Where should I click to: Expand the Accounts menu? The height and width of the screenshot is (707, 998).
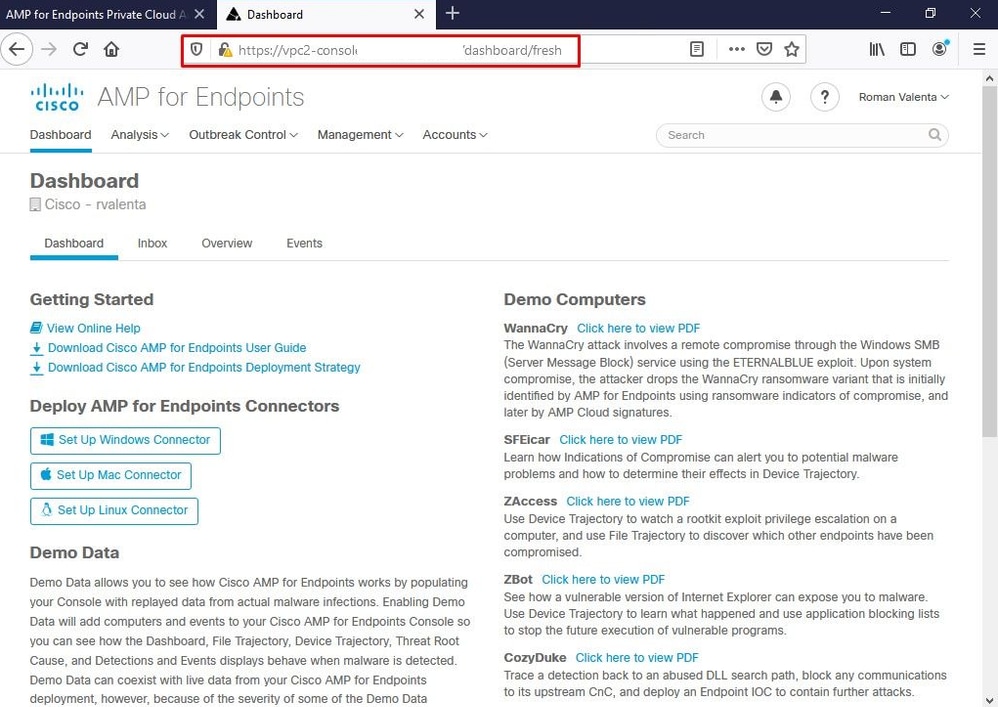click(455, 135)
